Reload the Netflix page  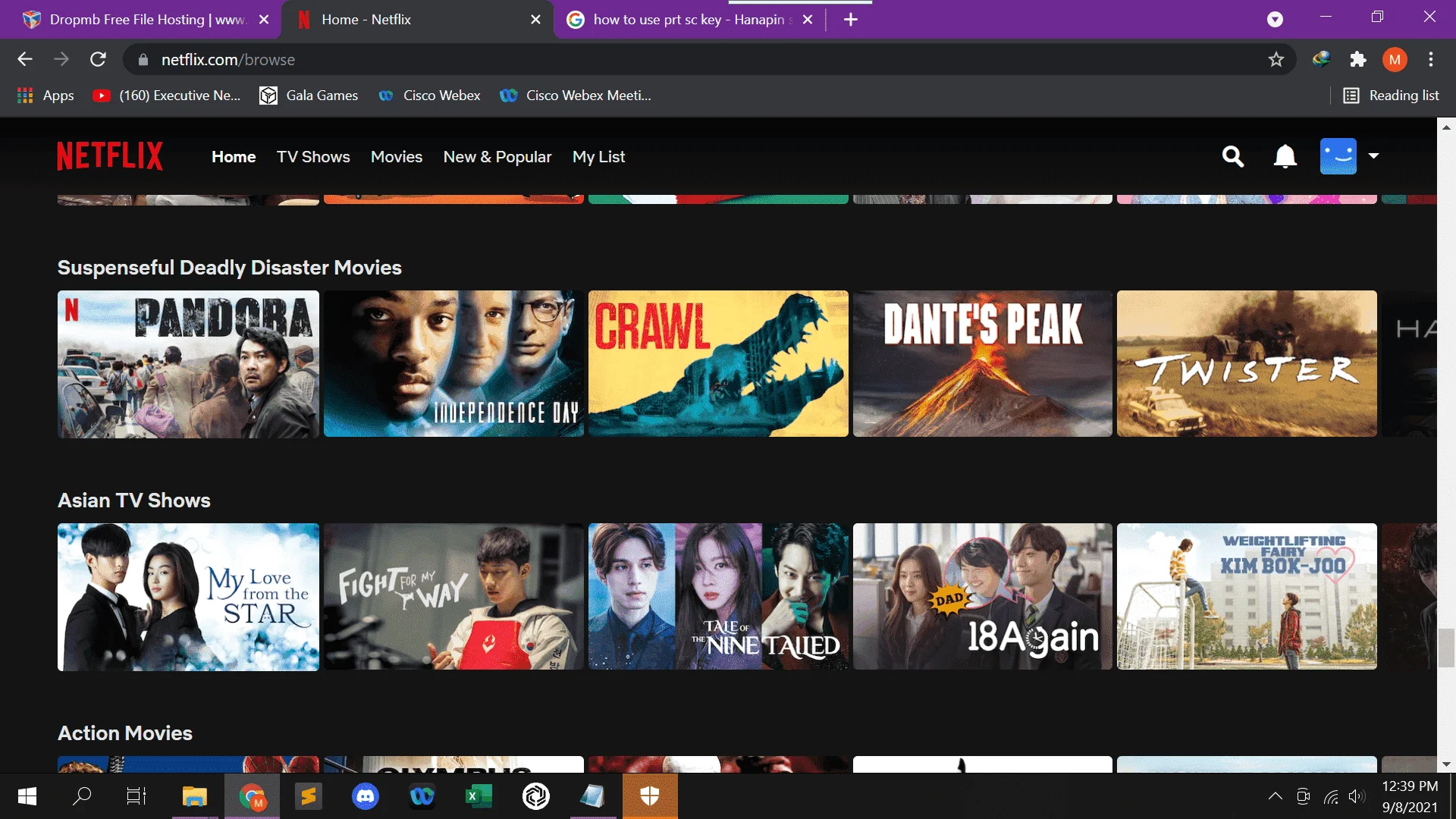[x=98, y=59]
